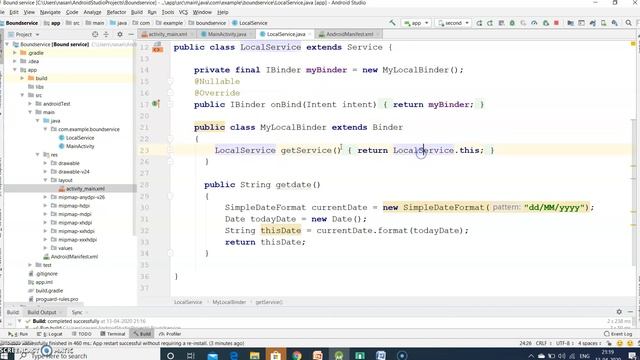
Task: Open Build panel settings gear
Action: click(619, 312)
